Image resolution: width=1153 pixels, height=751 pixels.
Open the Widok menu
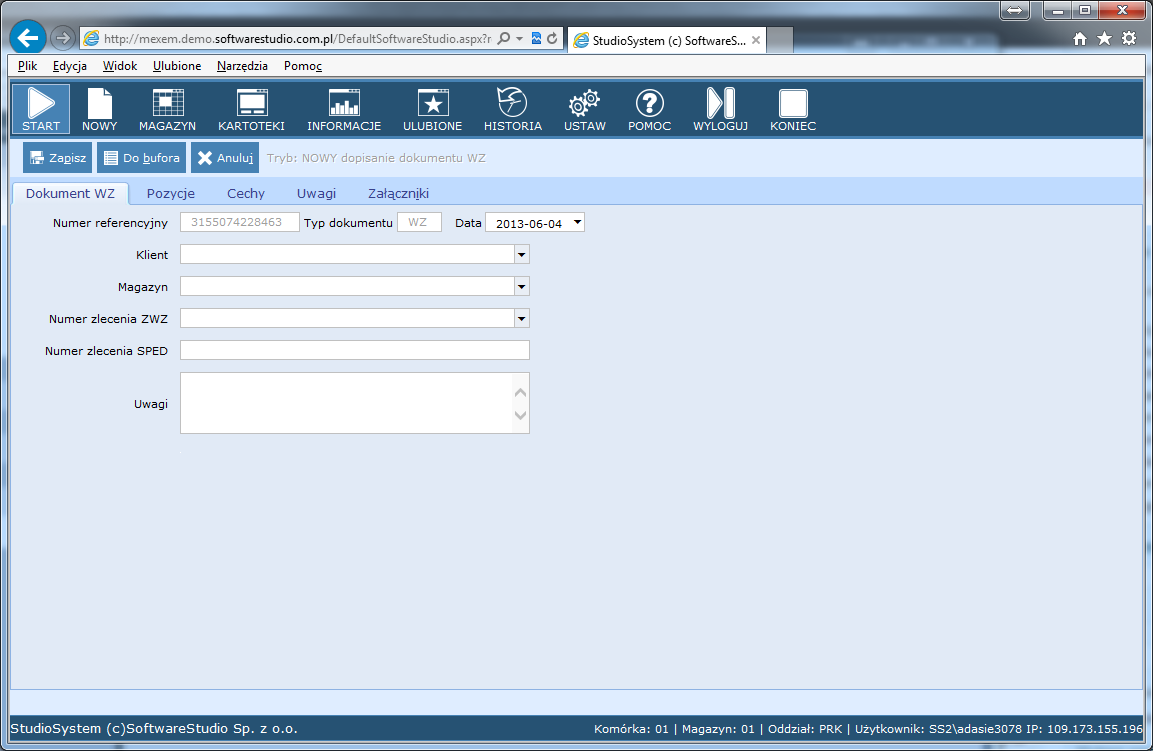pyautogui.click(x=120, y=65)
